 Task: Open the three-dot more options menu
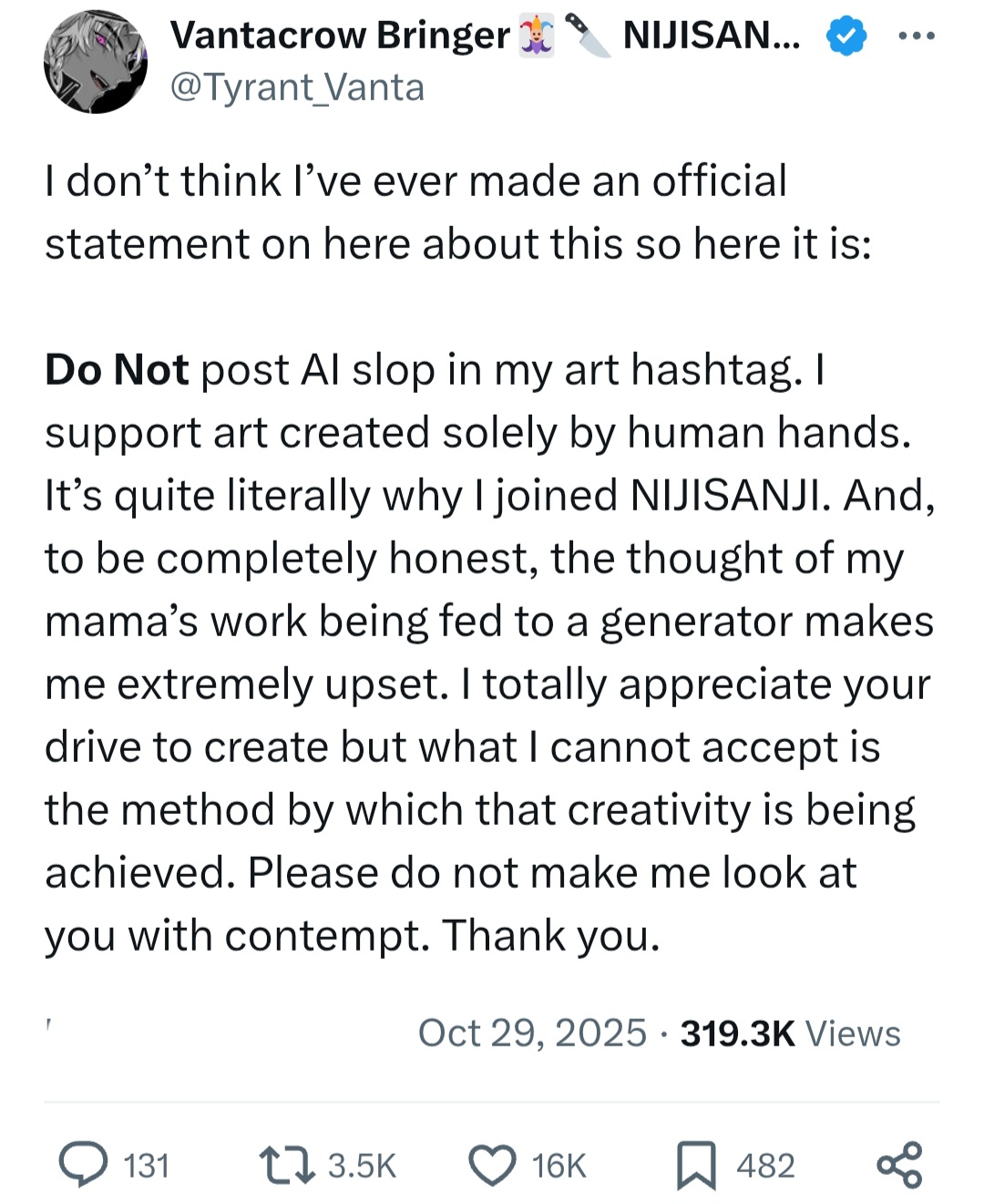coord(917,36)
